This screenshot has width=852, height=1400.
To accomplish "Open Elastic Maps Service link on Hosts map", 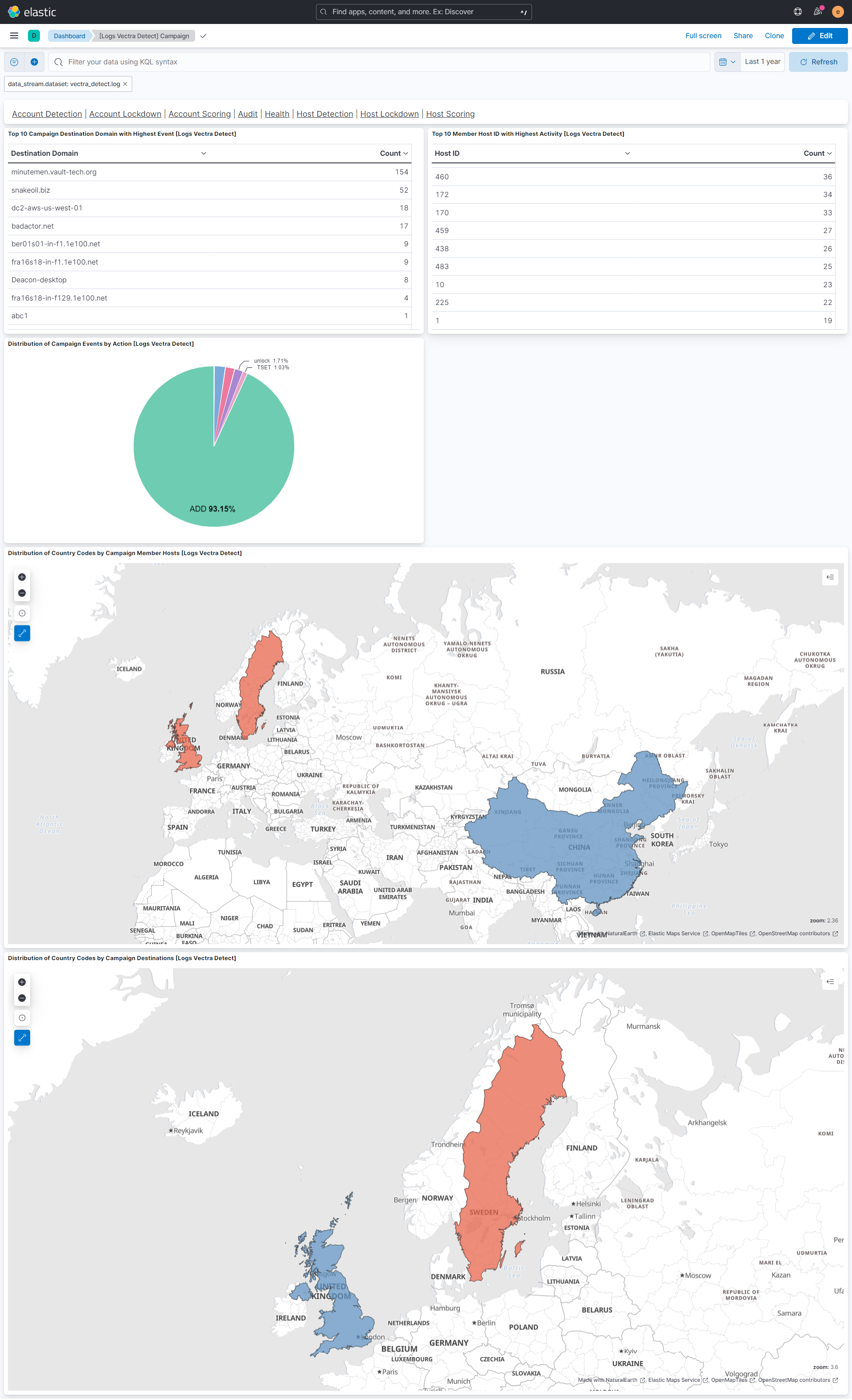I will click(678, 933).
